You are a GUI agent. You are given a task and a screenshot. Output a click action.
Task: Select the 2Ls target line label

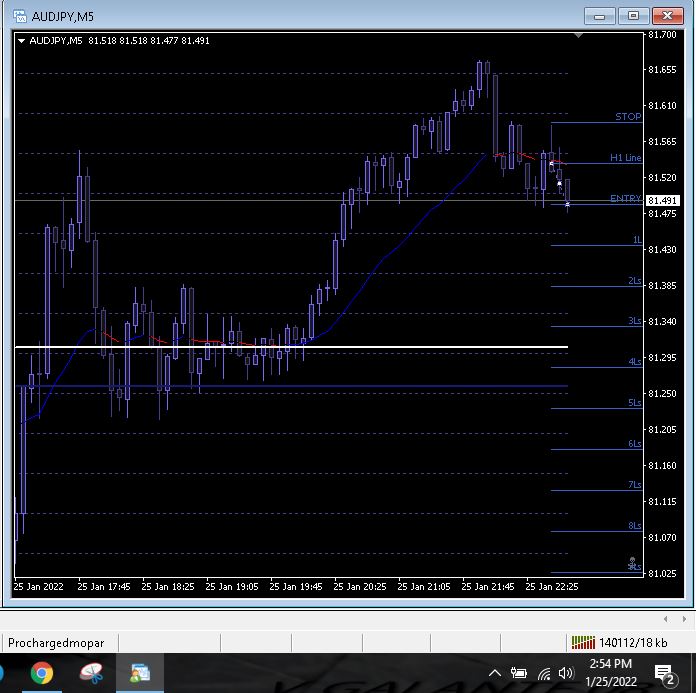tap(635, 281)
